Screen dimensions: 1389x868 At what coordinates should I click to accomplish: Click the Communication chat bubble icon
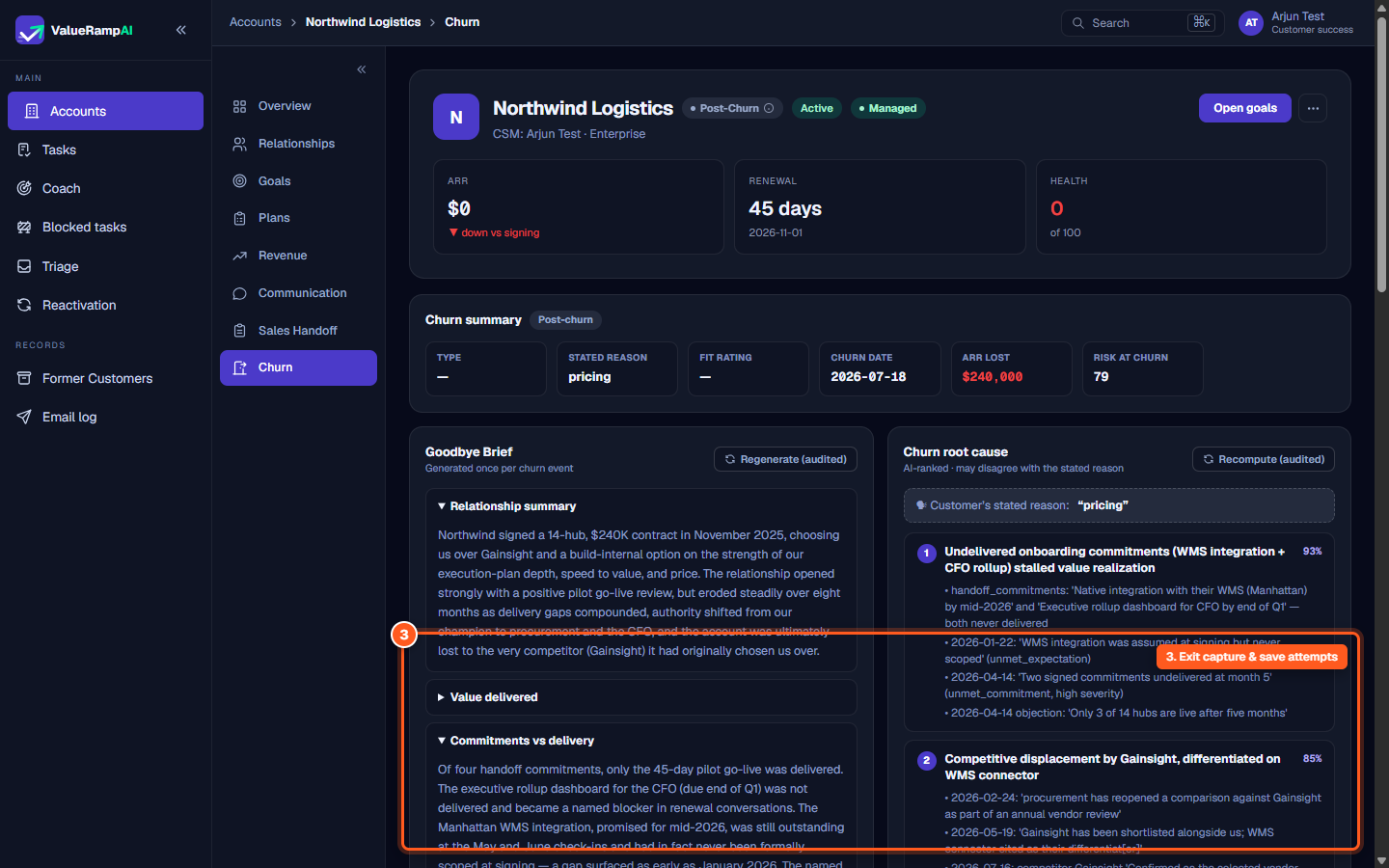tap(240, 293)
